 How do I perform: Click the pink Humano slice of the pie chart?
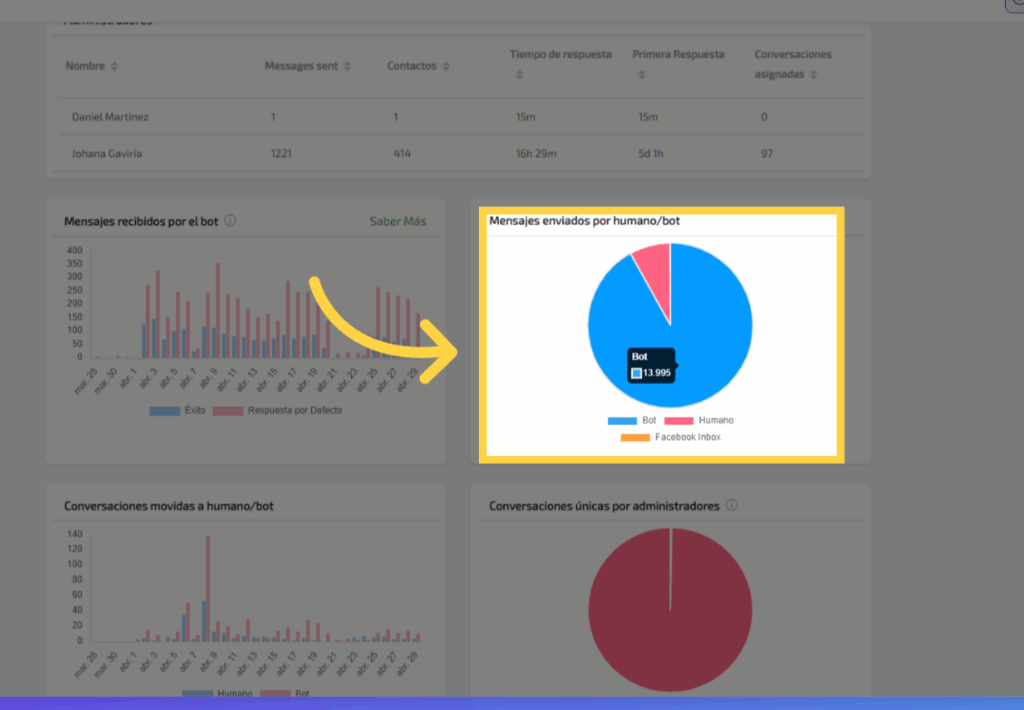point(653,267)
